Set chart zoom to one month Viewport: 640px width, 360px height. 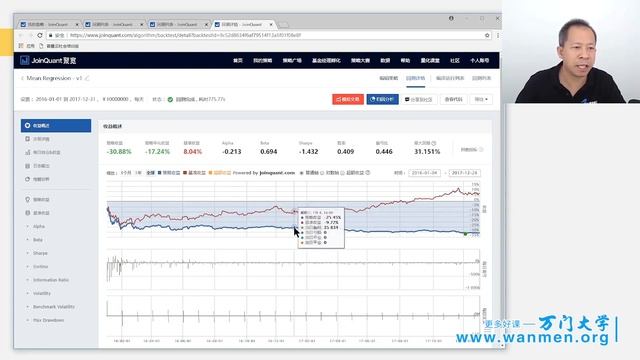coord(126,173)
